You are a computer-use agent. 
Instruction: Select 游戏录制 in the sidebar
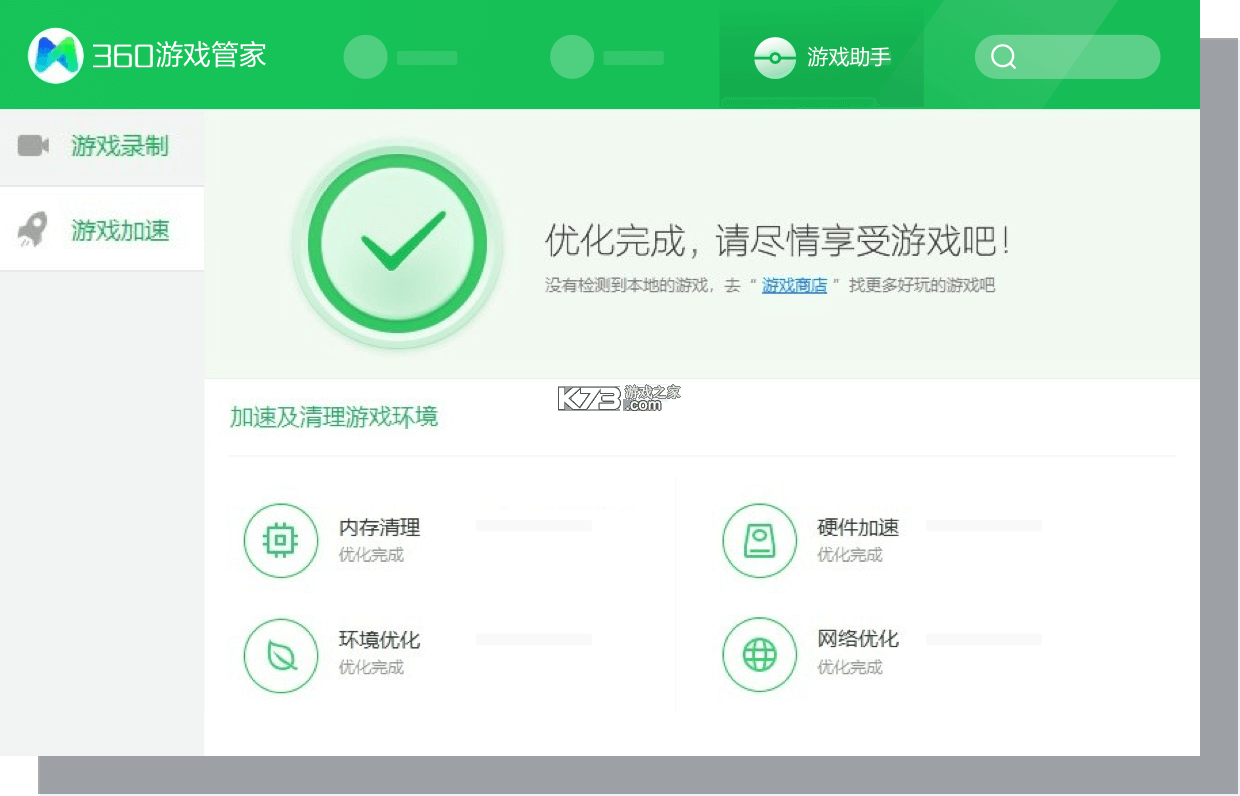point(102,146)
